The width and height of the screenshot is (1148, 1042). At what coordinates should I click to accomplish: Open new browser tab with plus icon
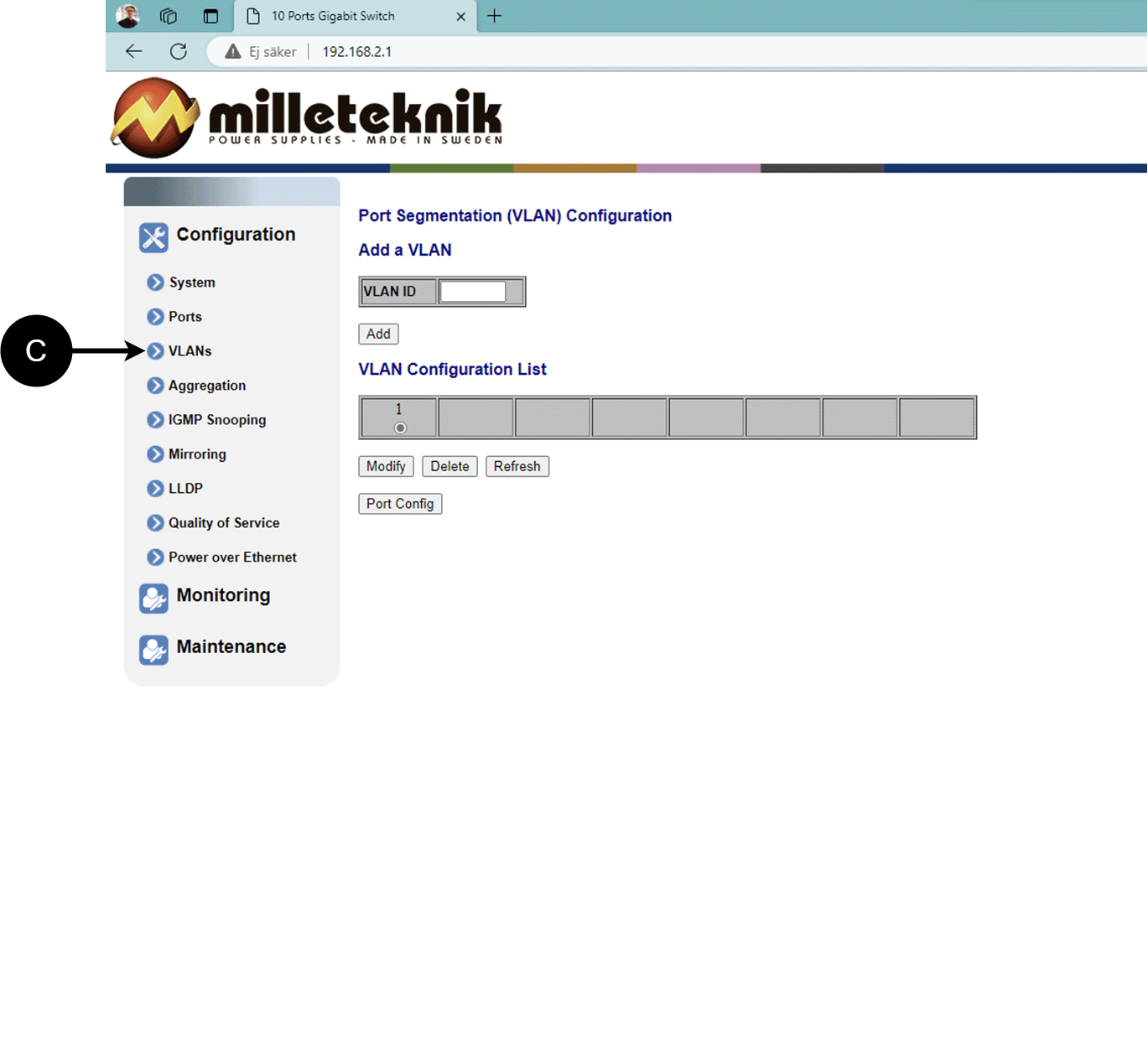point(495,16)
